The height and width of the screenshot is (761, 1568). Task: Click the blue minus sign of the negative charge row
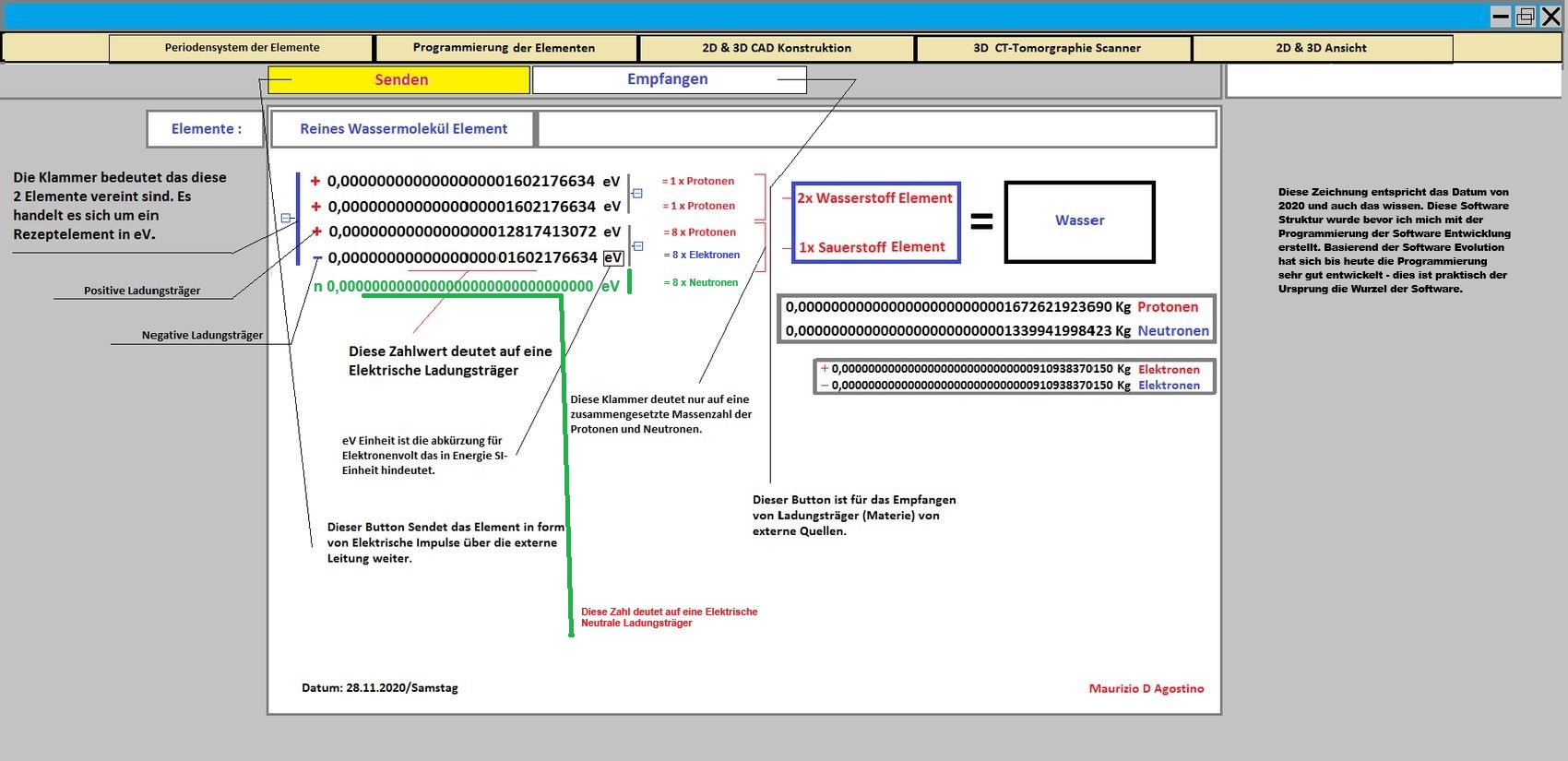tap(317, 258)
